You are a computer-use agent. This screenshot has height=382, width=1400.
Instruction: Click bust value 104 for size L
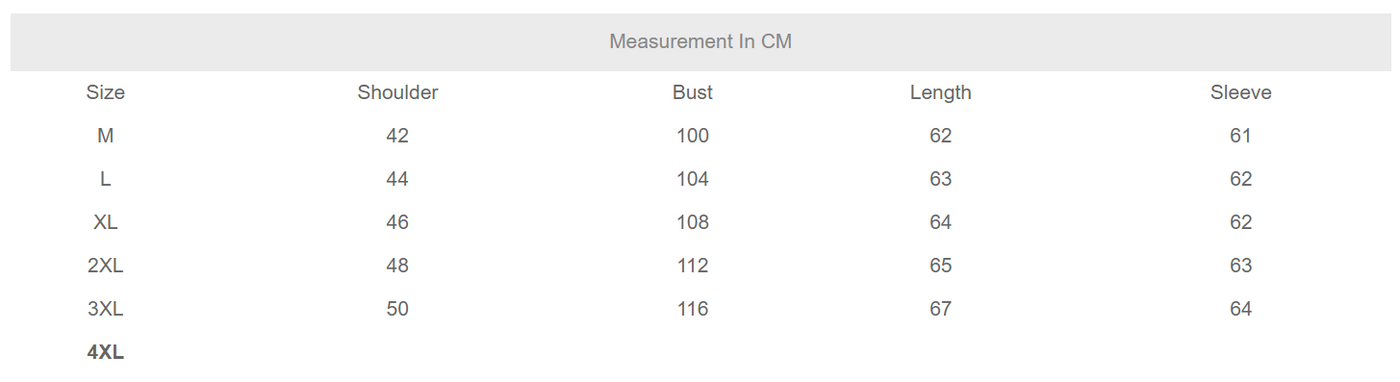click(692, 179)
